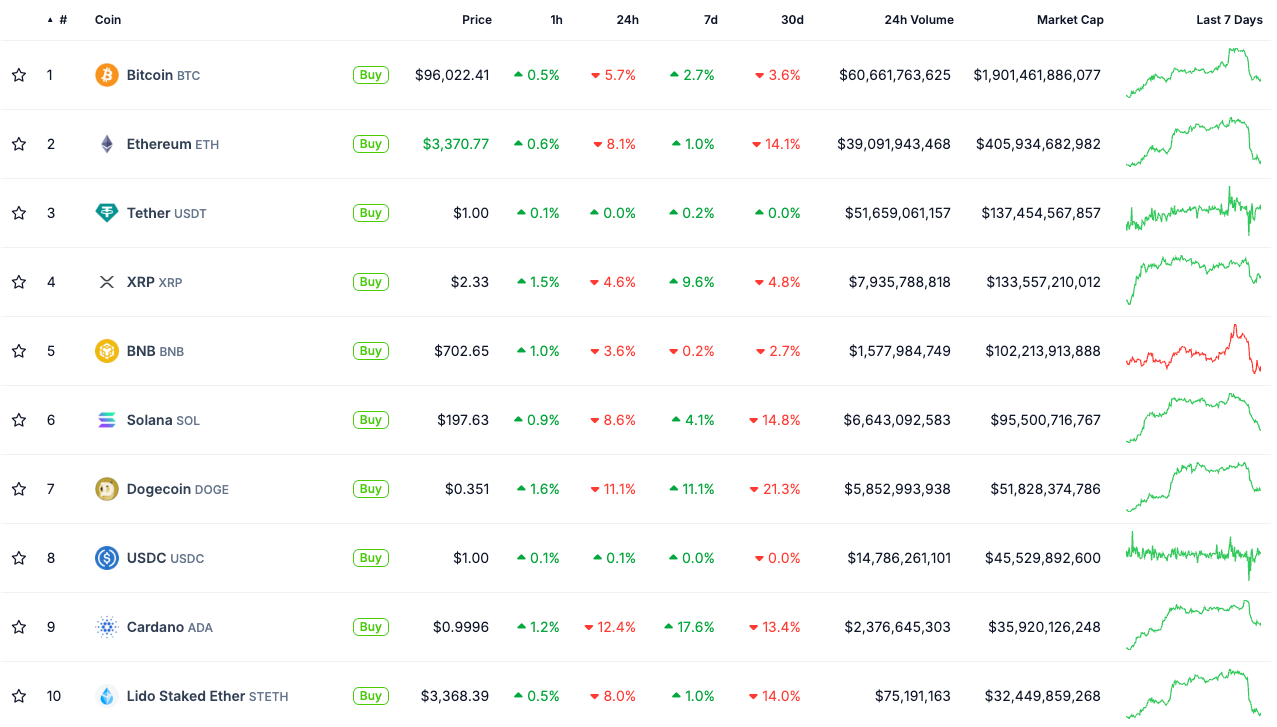1277x727 pixels.
Task: Open the Tether USDT coin page
Action: [166, 213]
